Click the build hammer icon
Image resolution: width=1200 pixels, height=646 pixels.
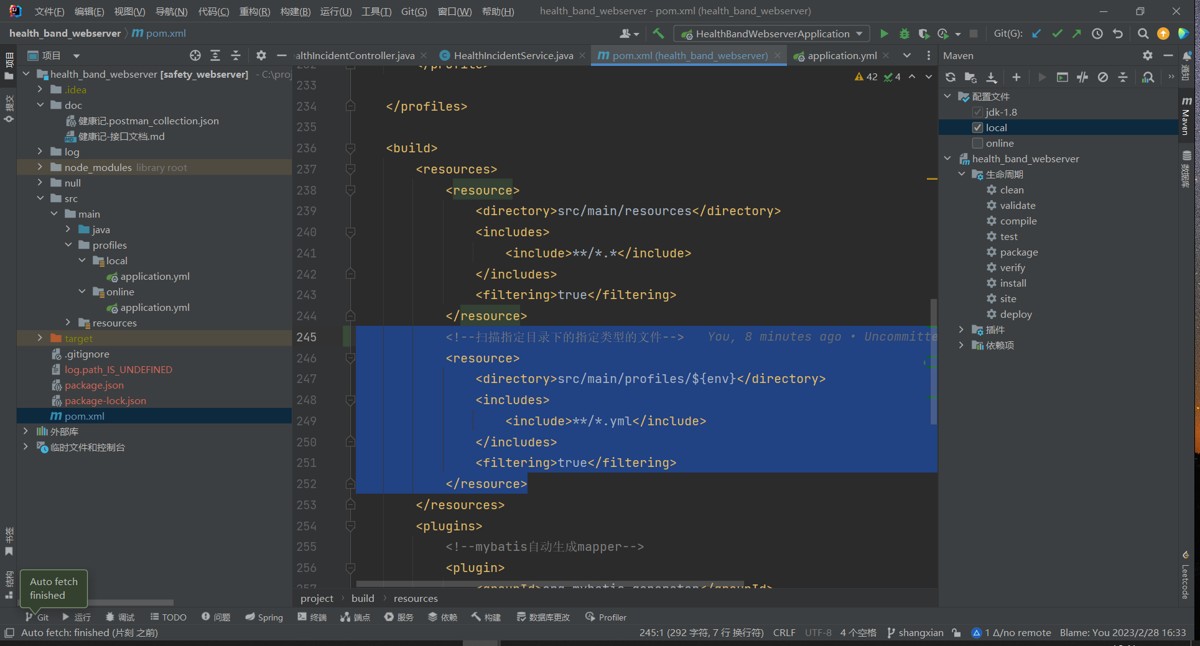point(658,34)
